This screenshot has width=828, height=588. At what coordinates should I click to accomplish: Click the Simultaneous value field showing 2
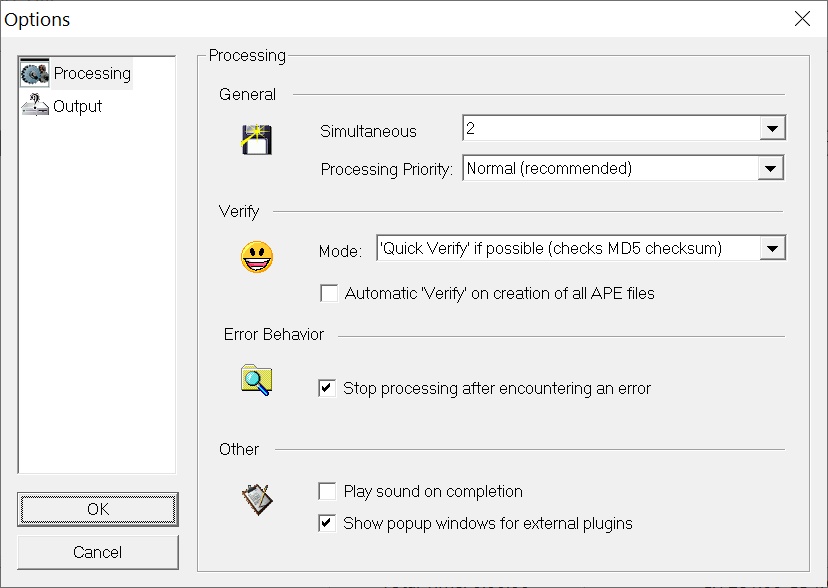point(611,128)
